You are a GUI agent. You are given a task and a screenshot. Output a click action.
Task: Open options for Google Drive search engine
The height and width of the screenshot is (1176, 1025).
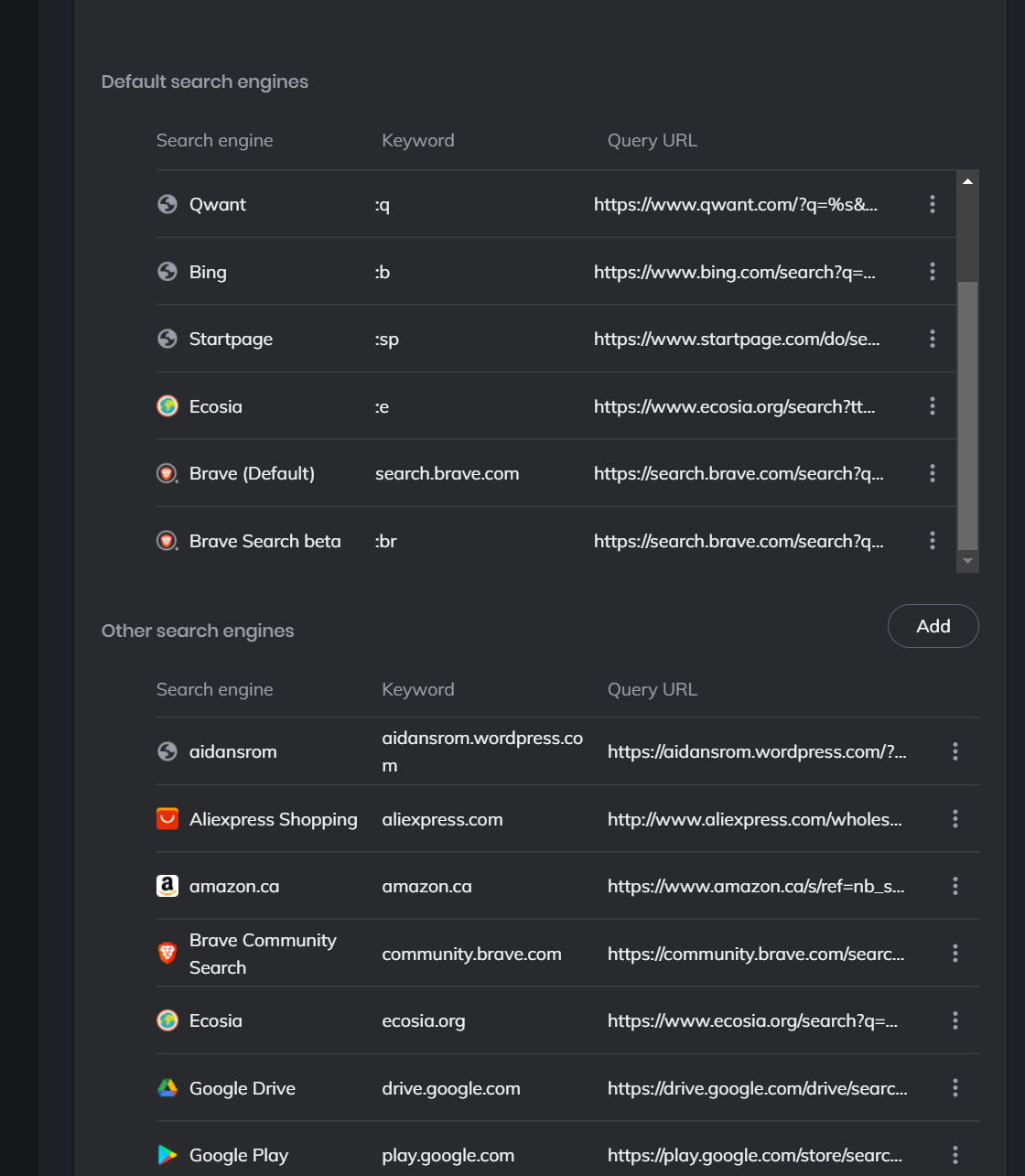955,1088
